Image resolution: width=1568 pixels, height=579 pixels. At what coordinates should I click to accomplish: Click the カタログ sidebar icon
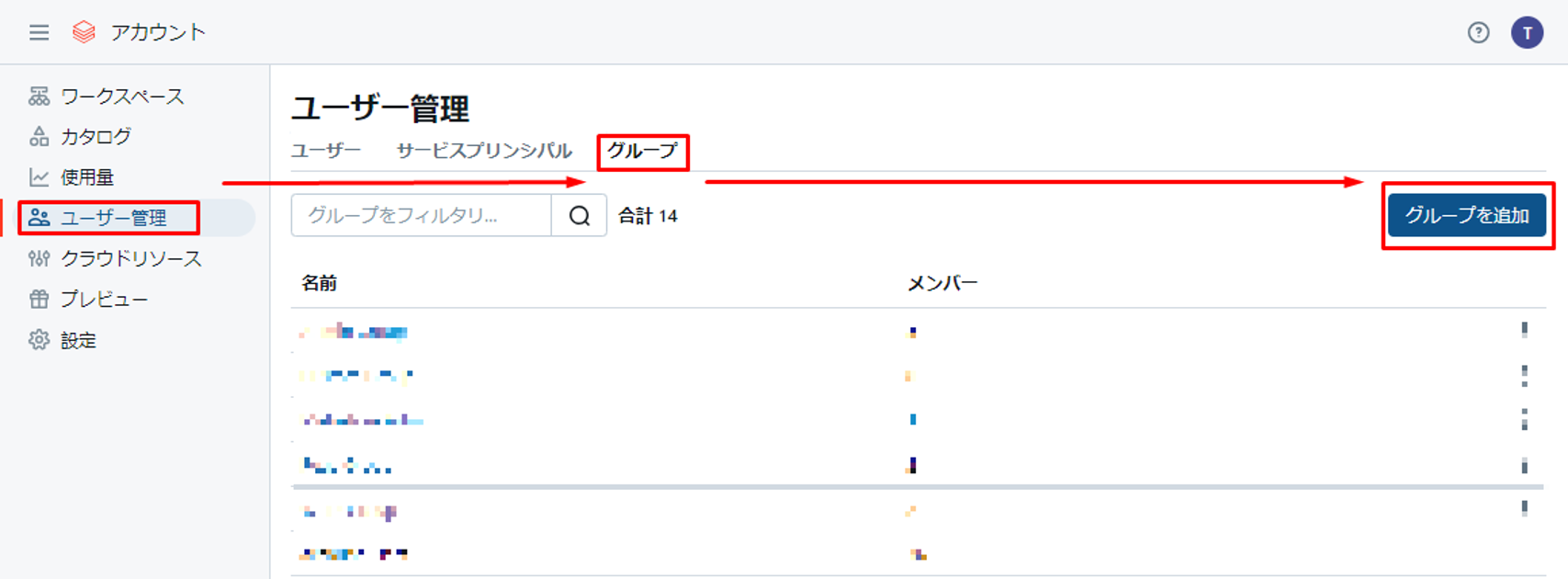click(x=39, y=137)
